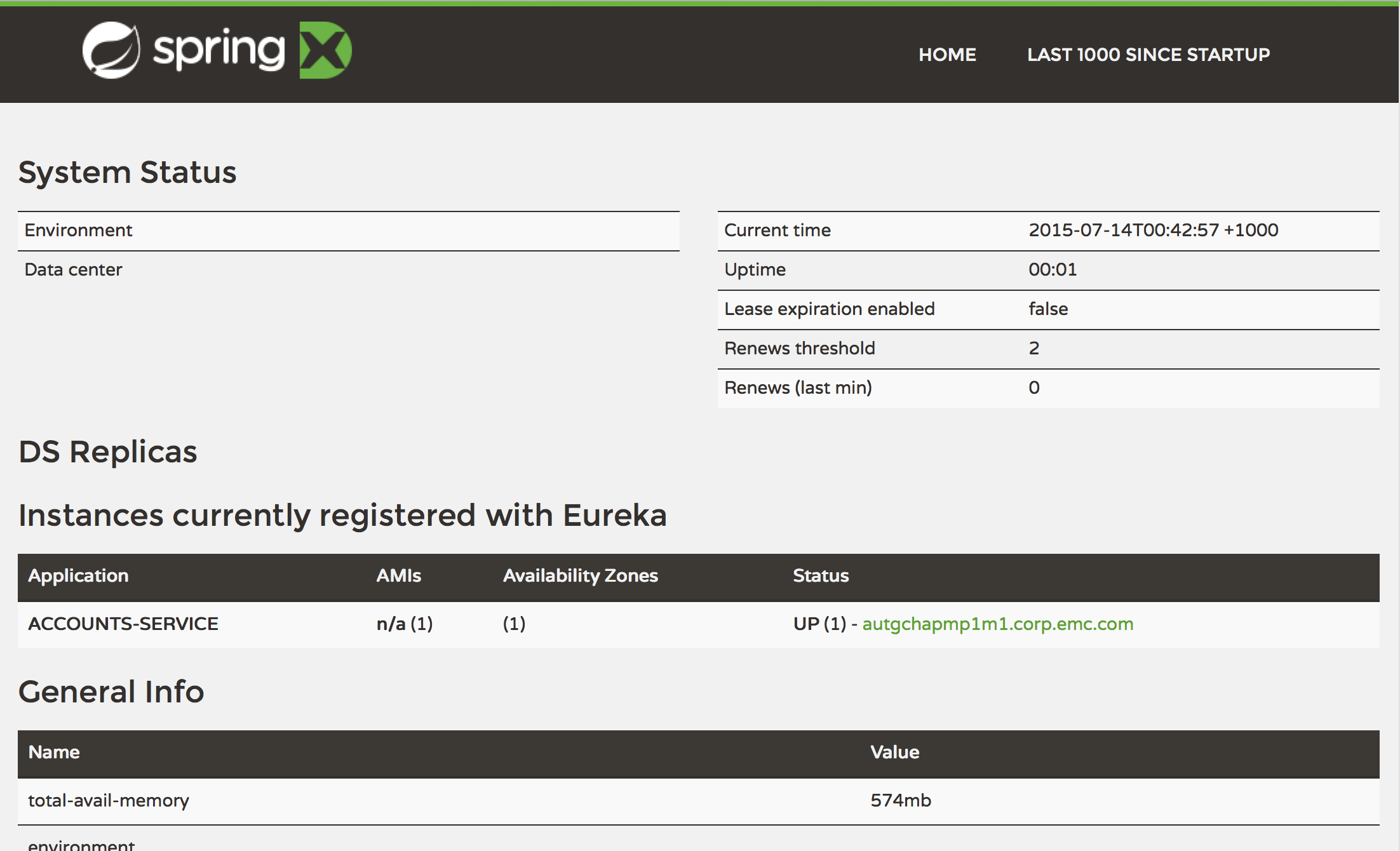Open the HOME navigation link
This screenshot has height=851, width=1400.
pyautogui.click(x=947, y=55)
